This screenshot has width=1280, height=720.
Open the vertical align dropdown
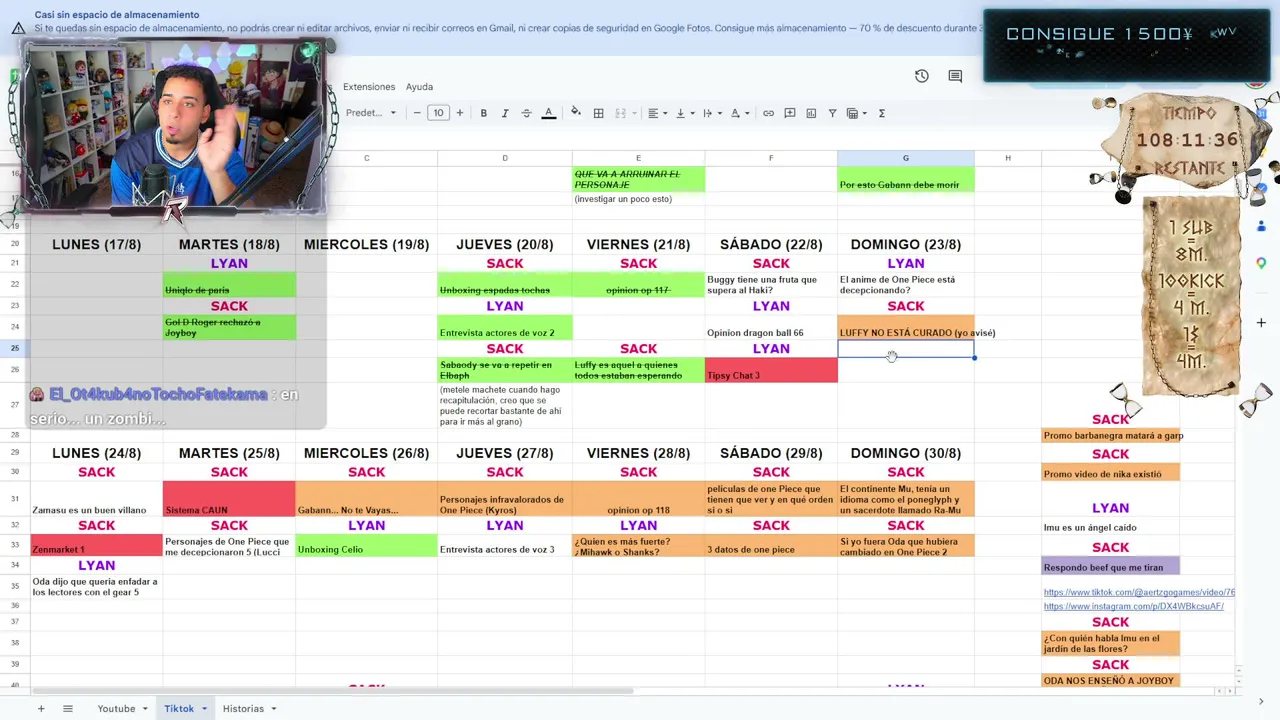[x=683, y=113]
